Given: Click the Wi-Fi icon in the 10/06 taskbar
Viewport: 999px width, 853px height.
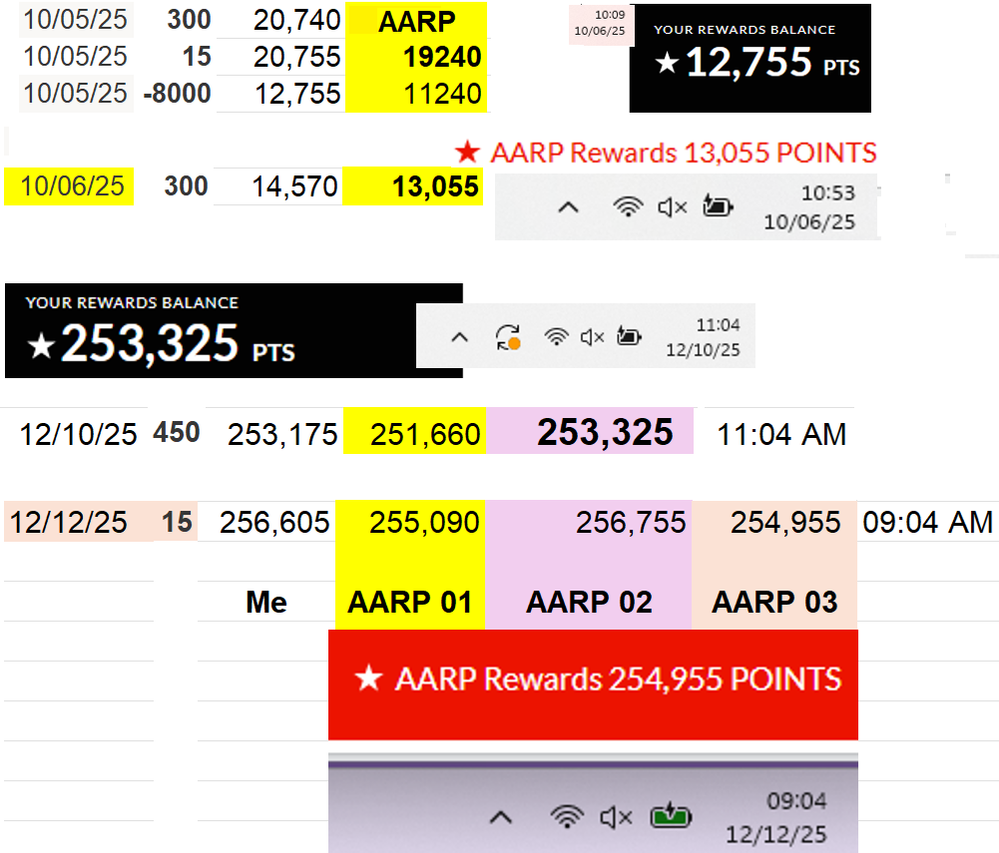Looking at the screenshot, I should pyautogui.click(x=628, y=206).
